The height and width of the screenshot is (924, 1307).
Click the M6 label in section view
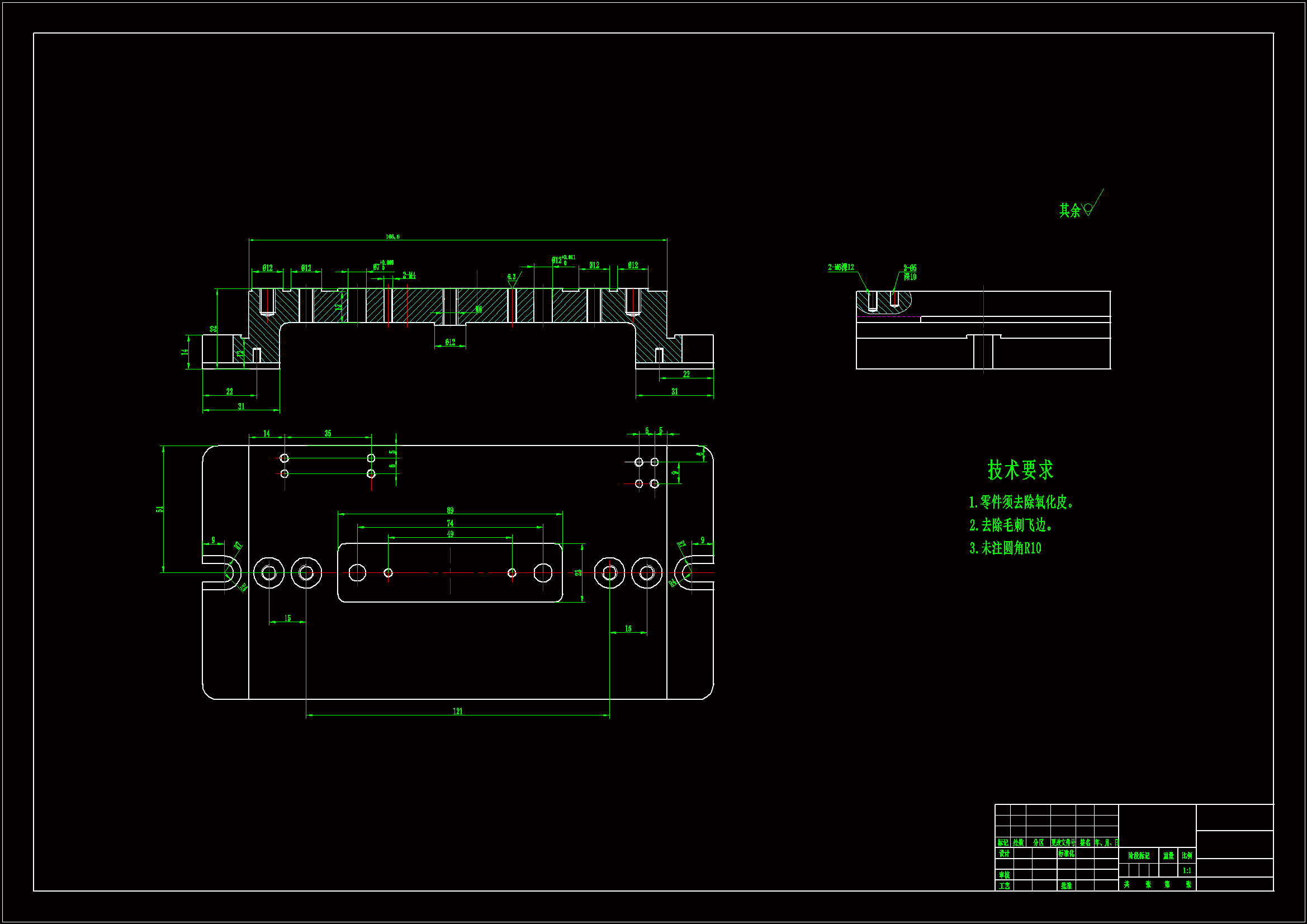[479, 310]
